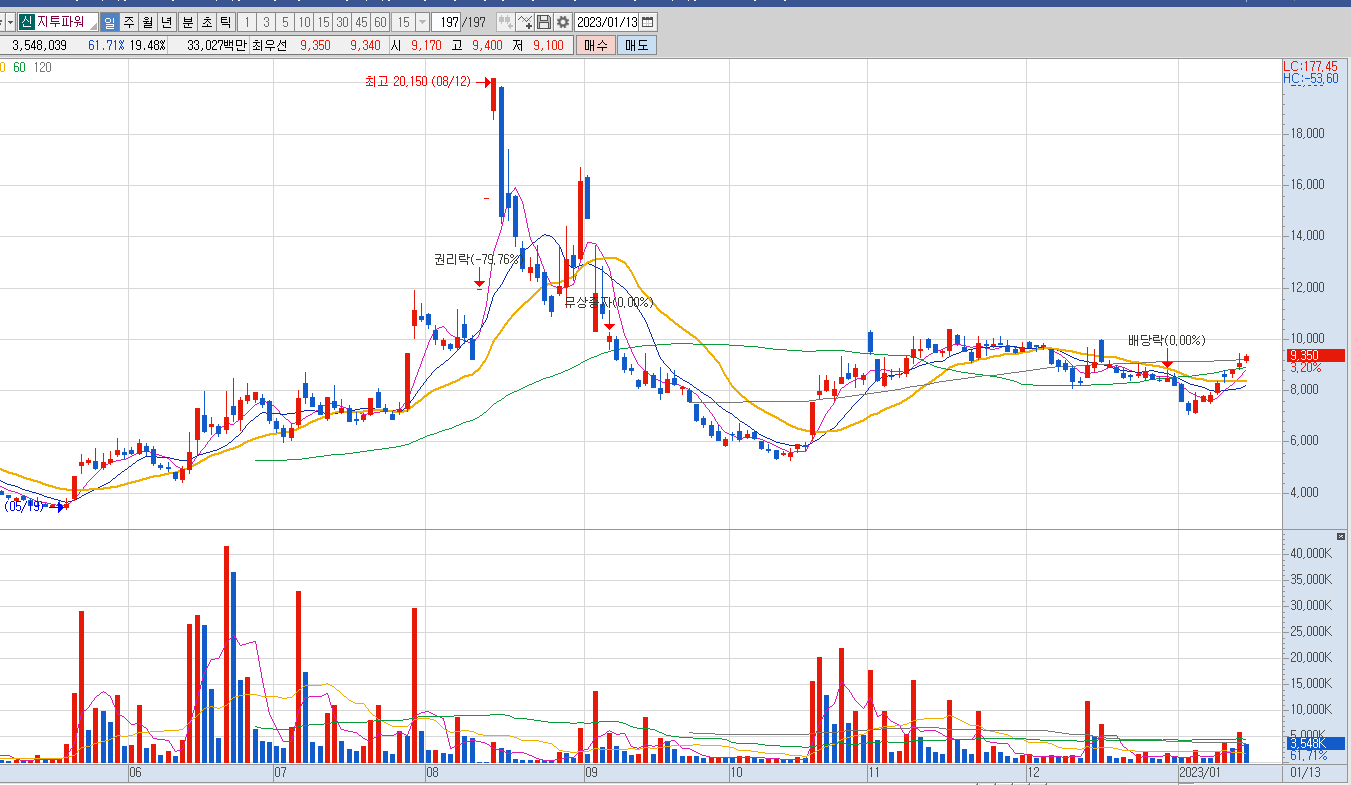Switch to minute (분) chart period
The height and width of the screenshot is (785, 1351).
coord(187,22)
